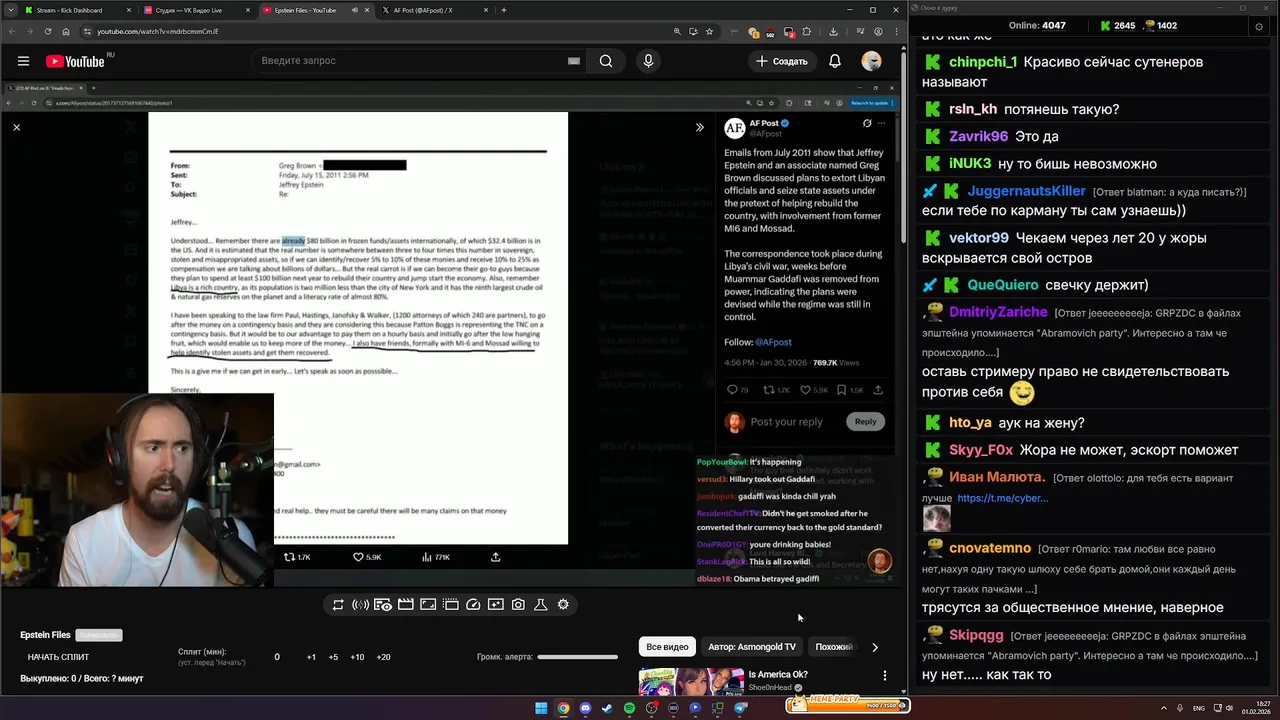Adjust the Громк. алерта volume slider
The height and width of the screenshot is (720, 1280).
click(578, 657)
